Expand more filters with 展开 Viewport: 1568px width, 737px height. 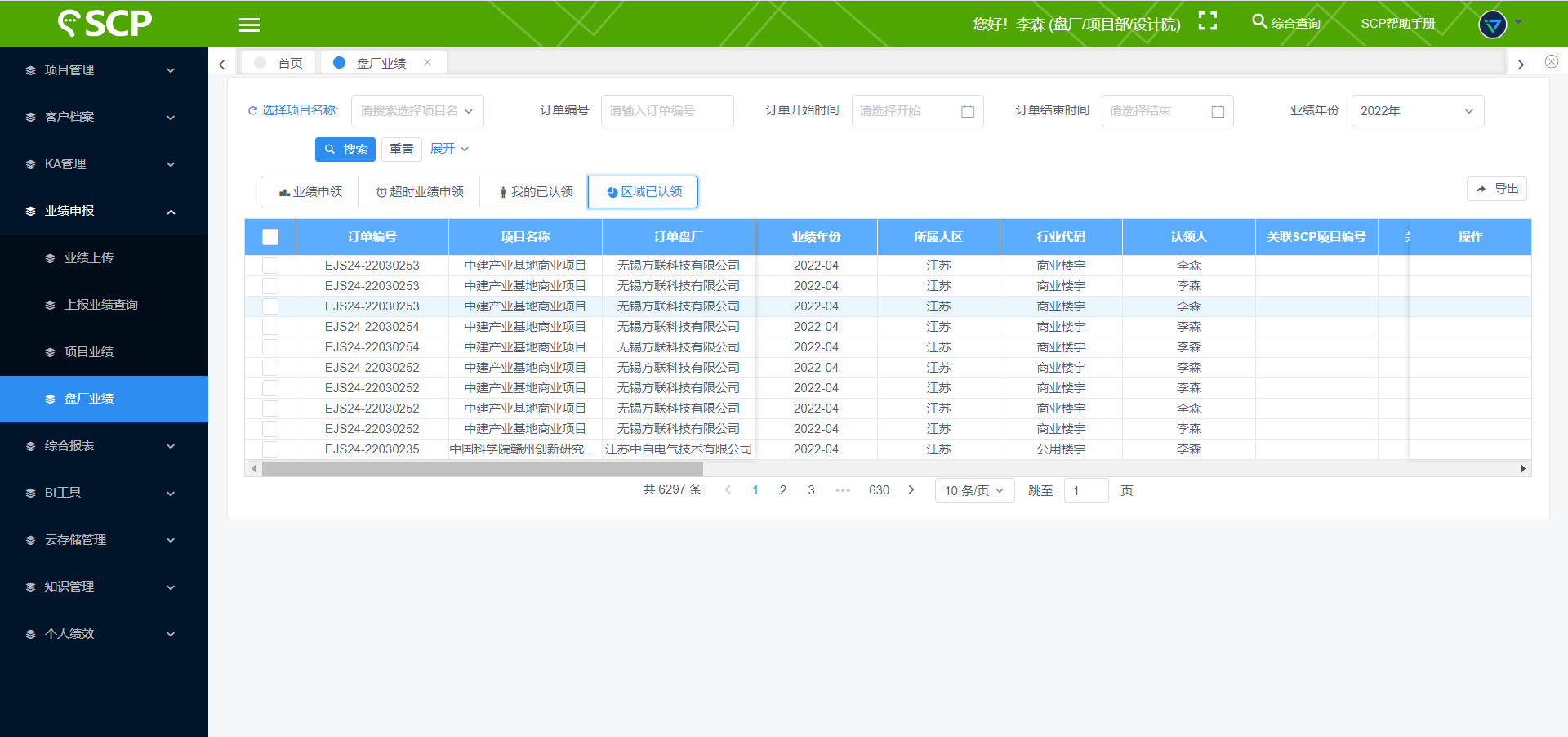(449, 149)
